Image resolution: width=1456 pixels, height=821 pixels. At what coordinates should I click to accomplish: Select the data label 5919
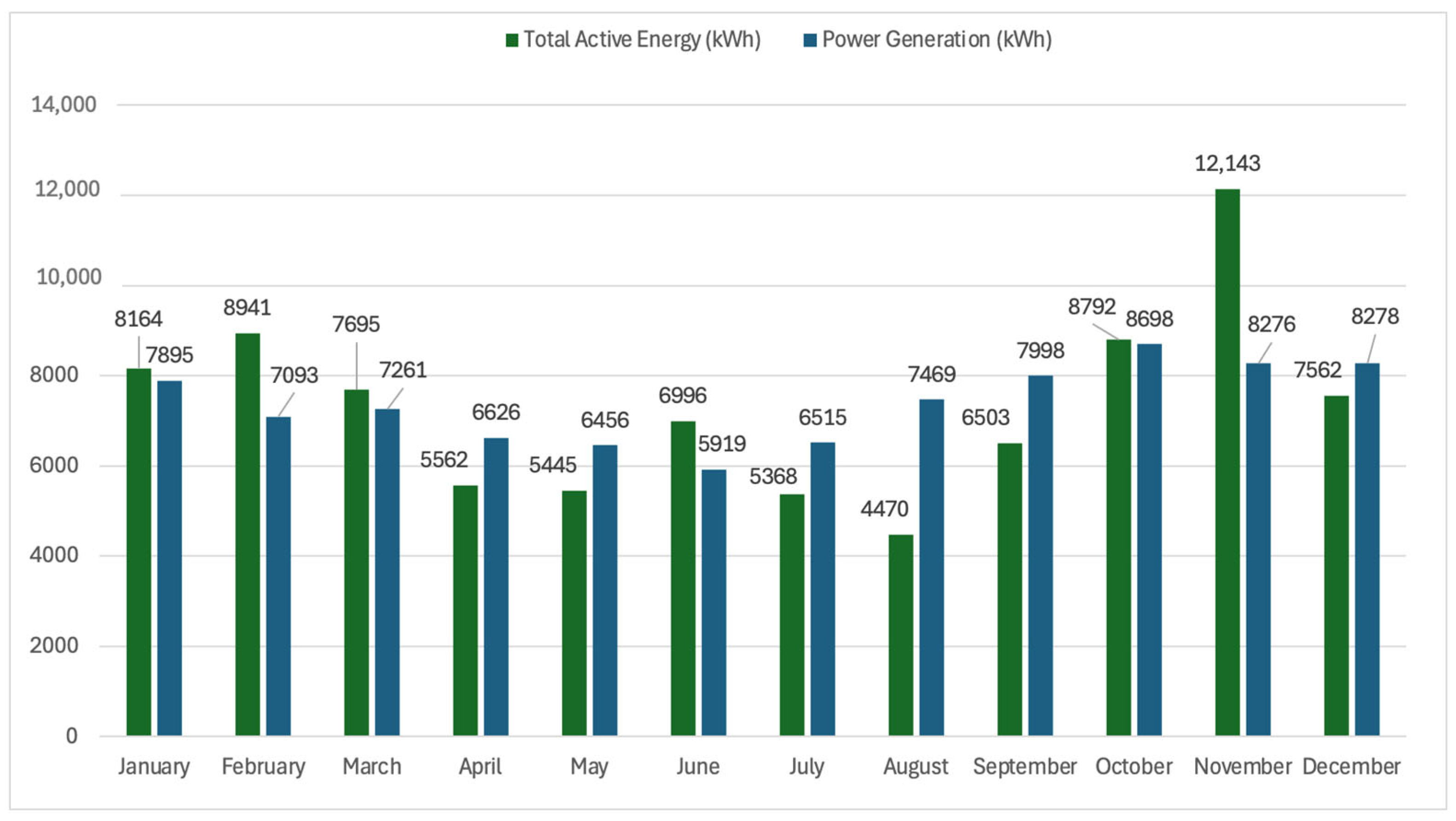722,444
